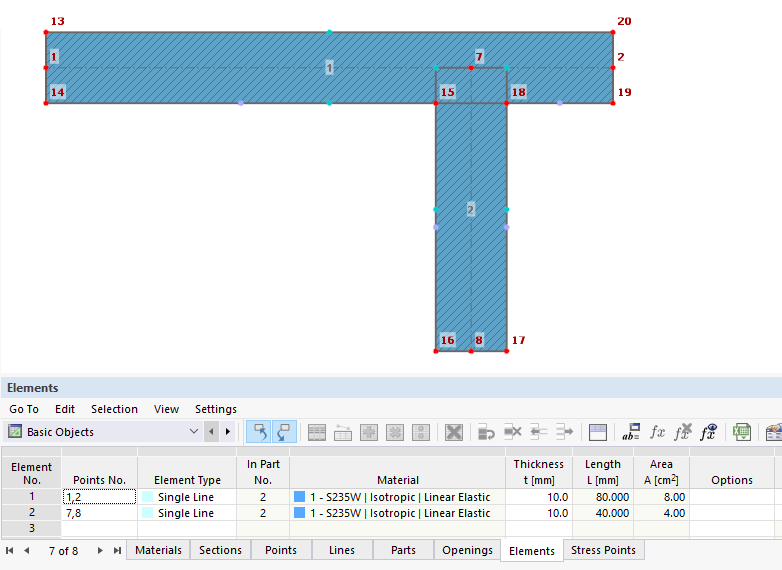The height and width of the screenshot is (570, 782).
Task: Click the blue material swatch in row 2
Action: coord(299,513)
